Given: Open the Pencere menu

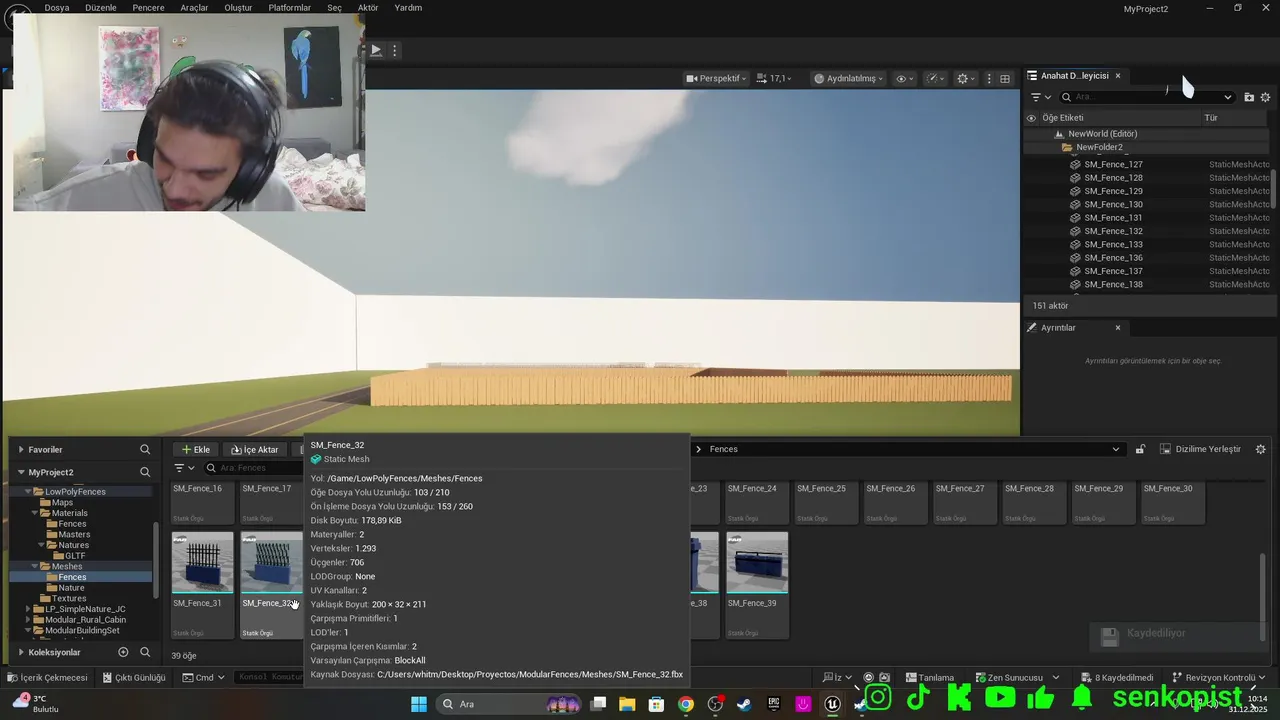Looking at the screenshot, I should (148, 8).
